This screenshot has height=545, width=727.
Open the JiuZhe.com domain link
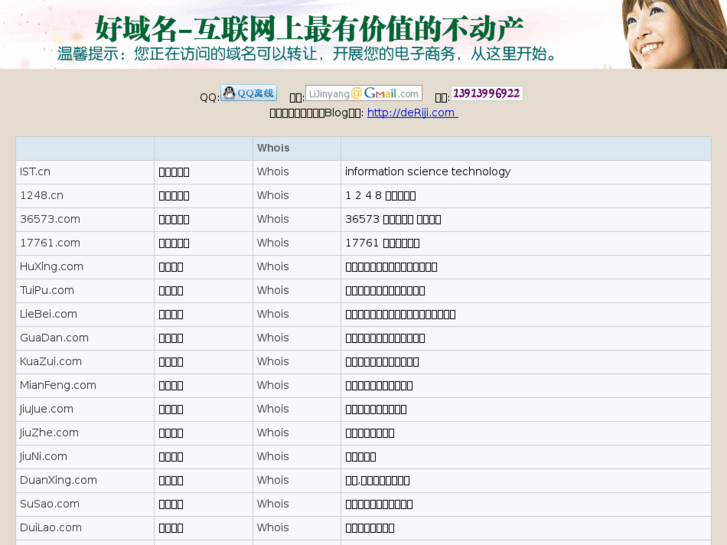(x=49, y=433)
